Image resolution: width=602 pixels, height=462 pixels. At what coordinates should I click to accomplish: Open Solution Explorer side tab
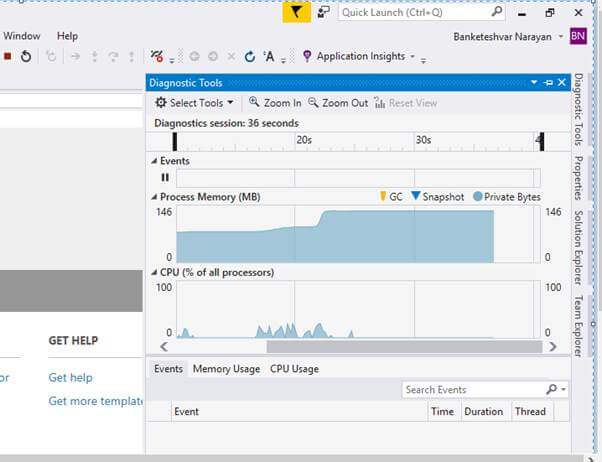(579, 248)
